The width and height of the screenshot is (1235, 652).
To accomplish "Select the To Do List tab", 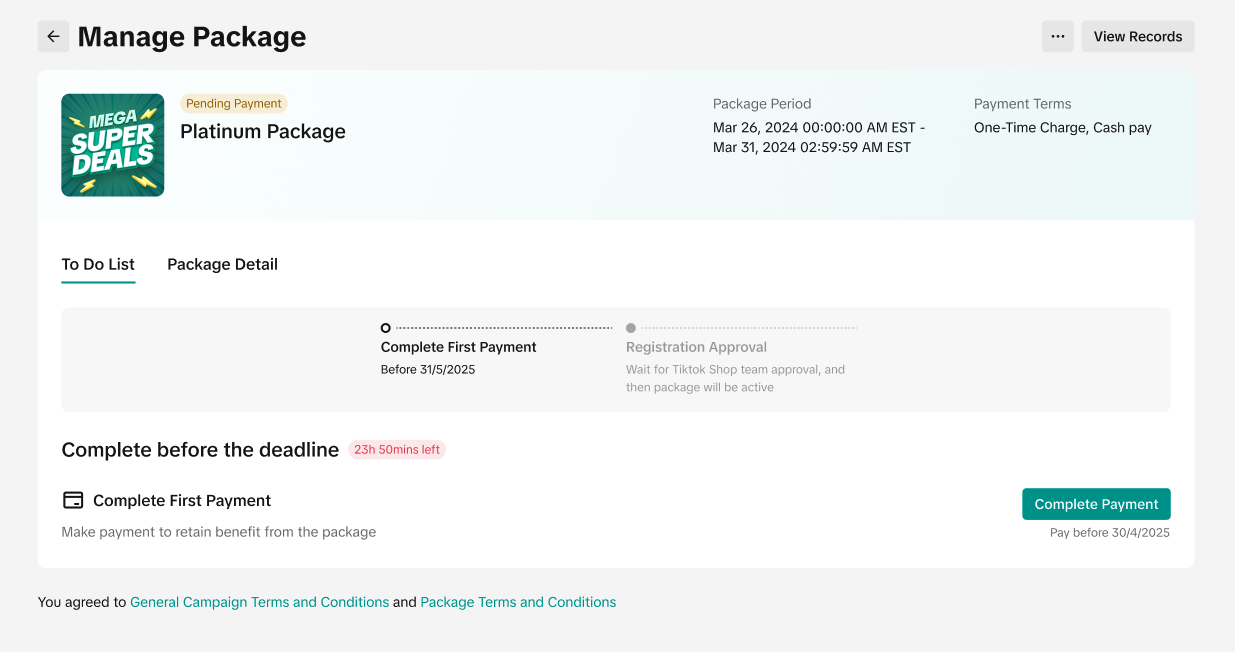I will (x=98, y=265).
